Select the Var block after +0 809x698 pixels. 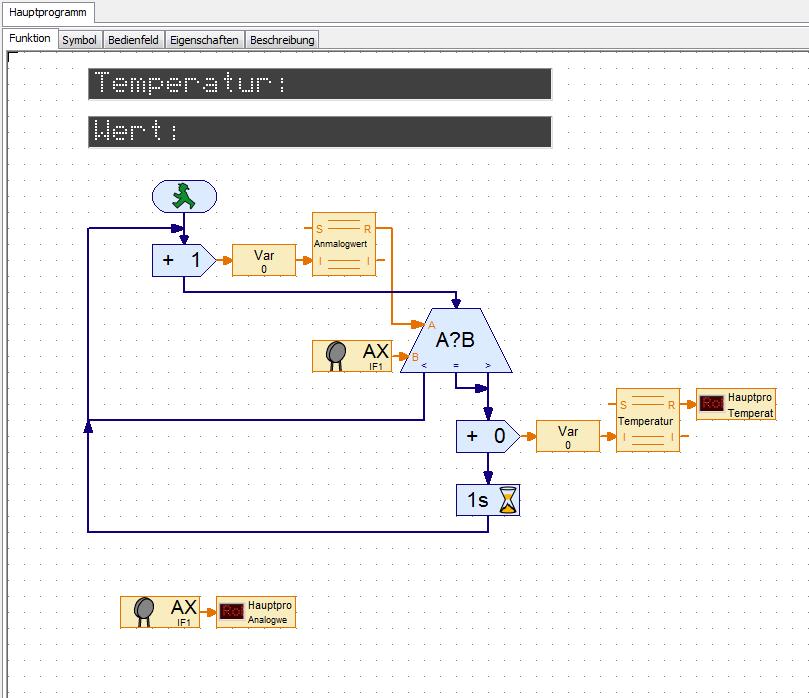[568, 436]
